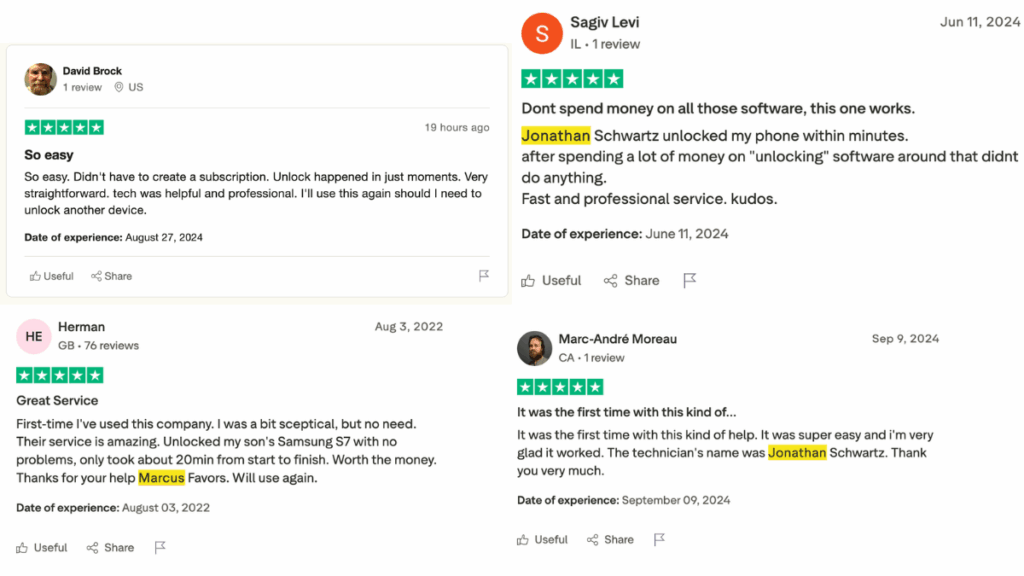Viewport: 1024px width, 576px height.
Task: Click the five-star rating on Herman's review
Action: coord(60,376)
